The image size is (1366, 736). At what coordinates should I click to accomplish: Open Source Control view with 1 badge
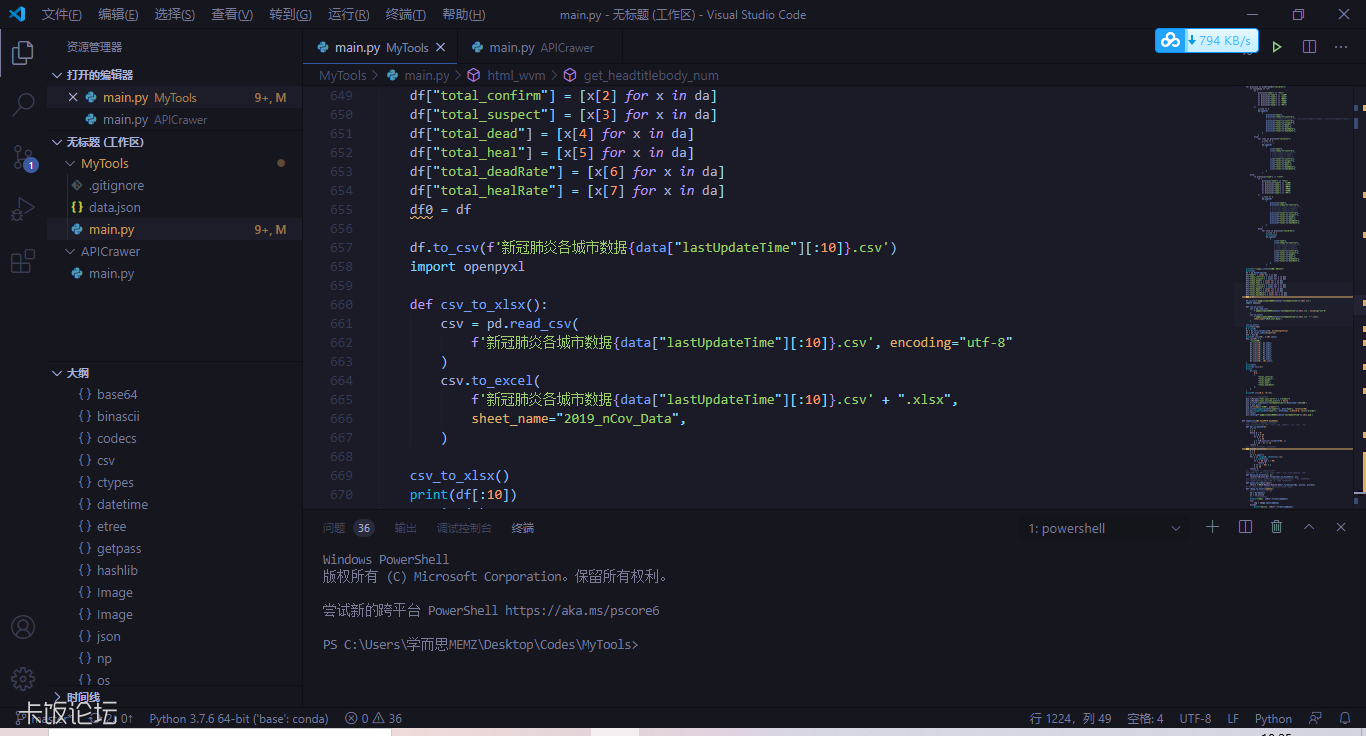coord(23,157)
